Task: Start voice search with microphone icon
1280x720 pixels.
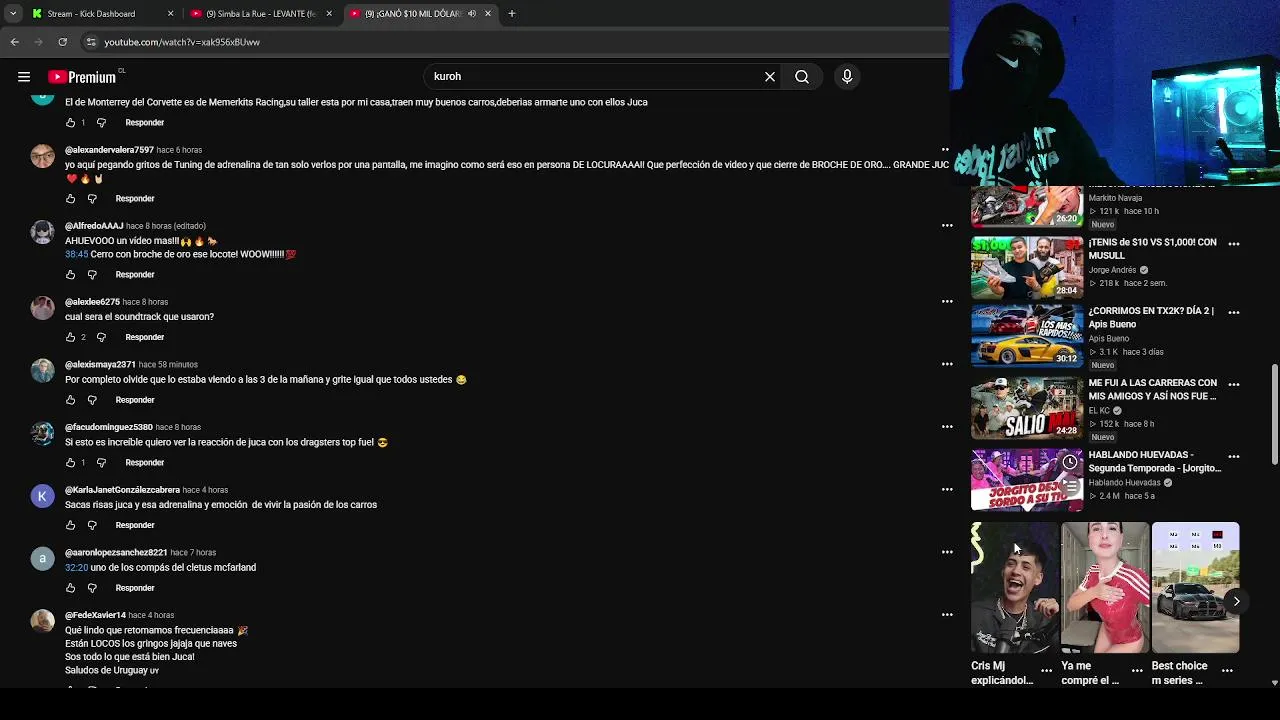Action: [847, 77]
